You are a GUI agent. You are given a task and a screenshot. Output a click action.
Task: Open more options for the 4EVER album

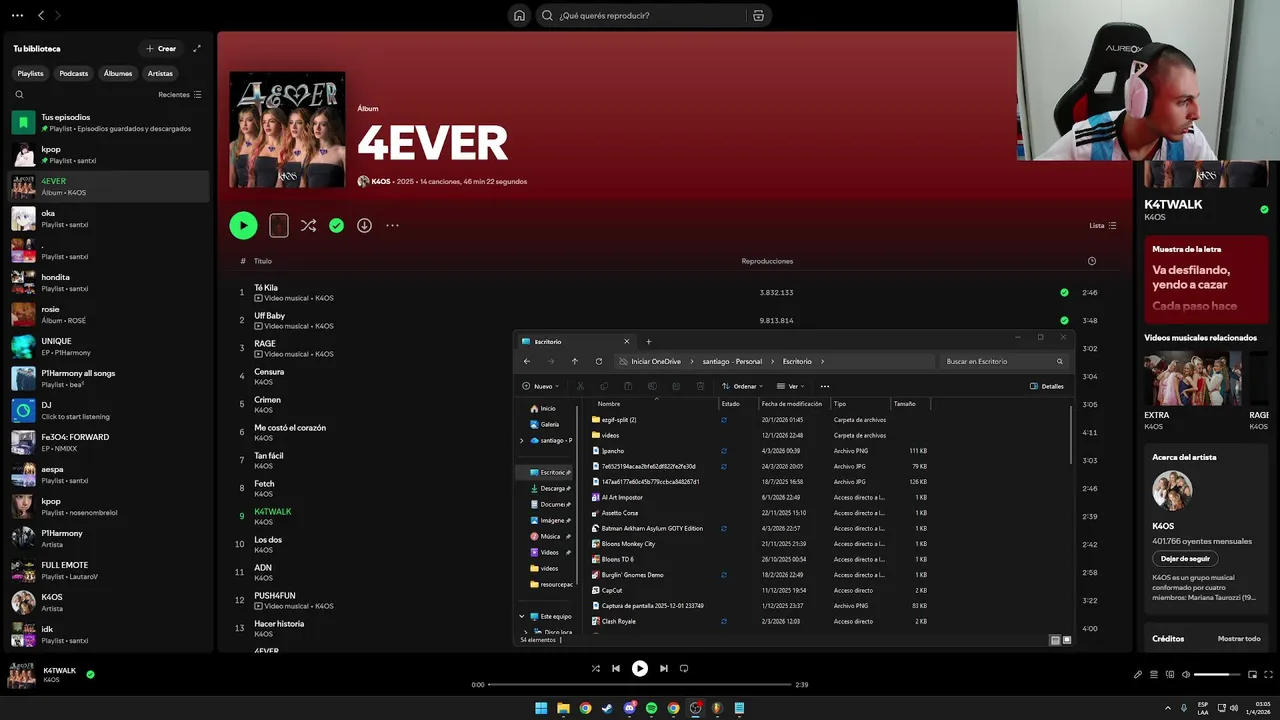392,225
